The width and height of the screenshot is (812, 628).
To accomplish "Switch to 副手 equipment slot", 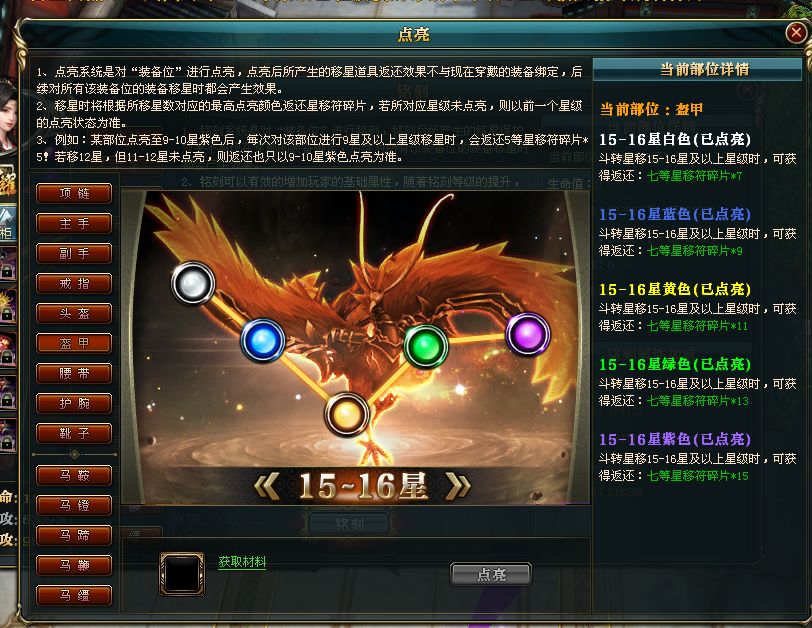I will point(74,254).
